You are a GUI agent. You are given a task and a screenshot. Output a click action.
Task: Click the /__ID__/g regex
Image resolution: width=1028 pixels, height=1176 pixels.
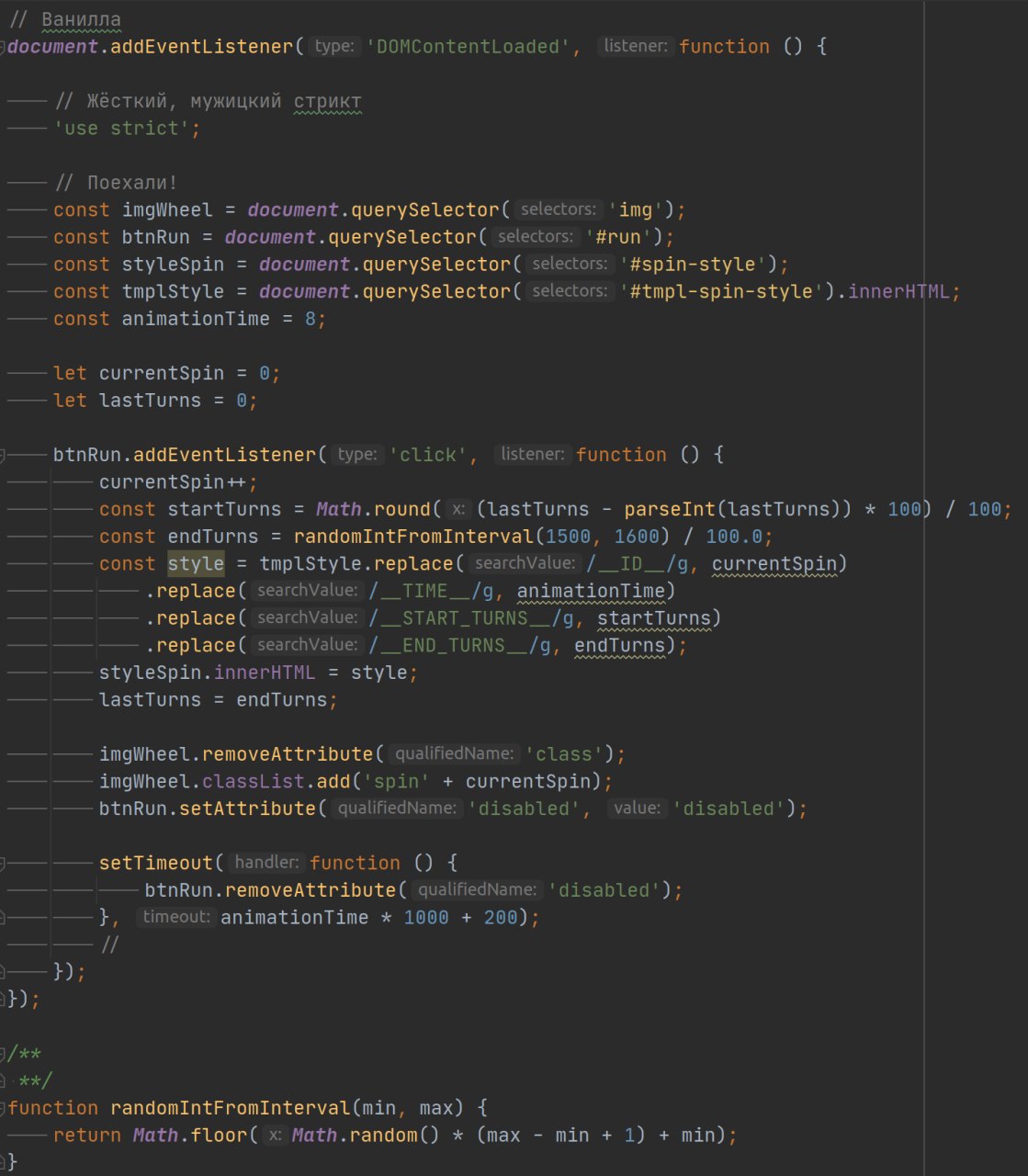click(638, 563)
